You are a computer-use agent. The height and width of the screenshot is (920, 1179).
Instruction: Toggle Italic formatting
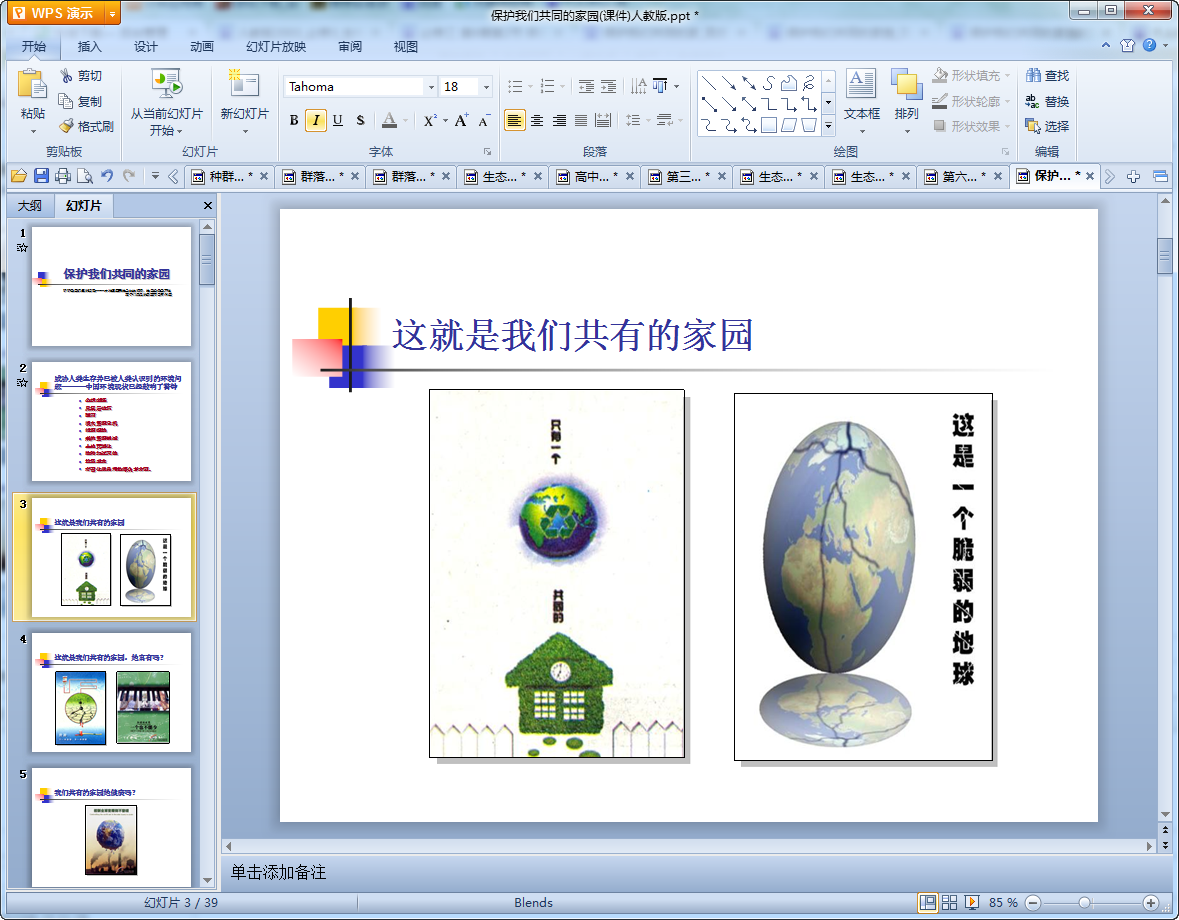click(x=316, y=120)
